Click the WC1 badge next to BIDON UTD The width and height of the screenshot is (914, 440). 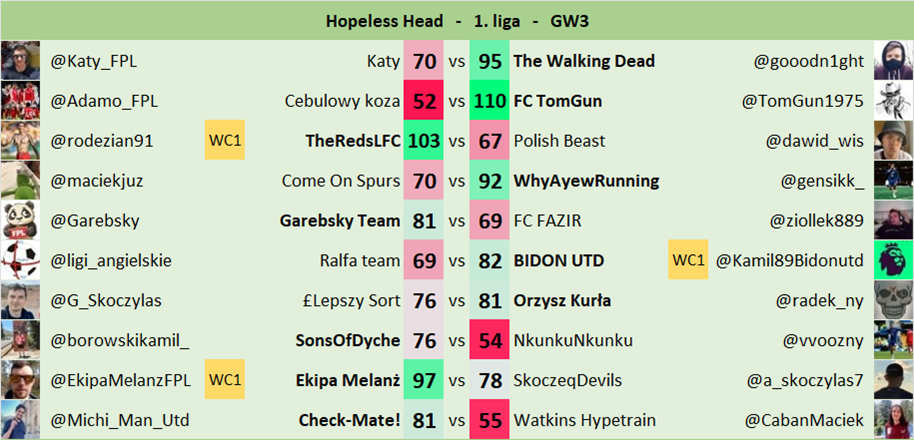click(x=688, y=261)
